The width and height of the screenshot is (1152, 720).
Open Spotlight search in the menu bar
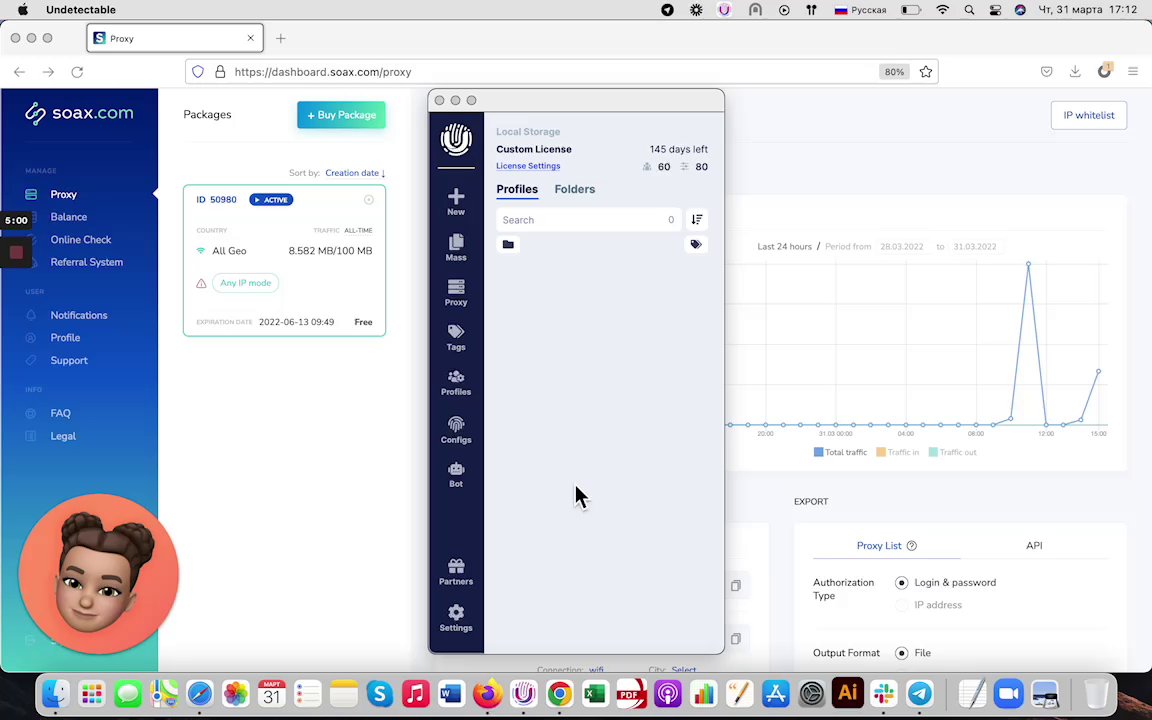click(969, 10)
